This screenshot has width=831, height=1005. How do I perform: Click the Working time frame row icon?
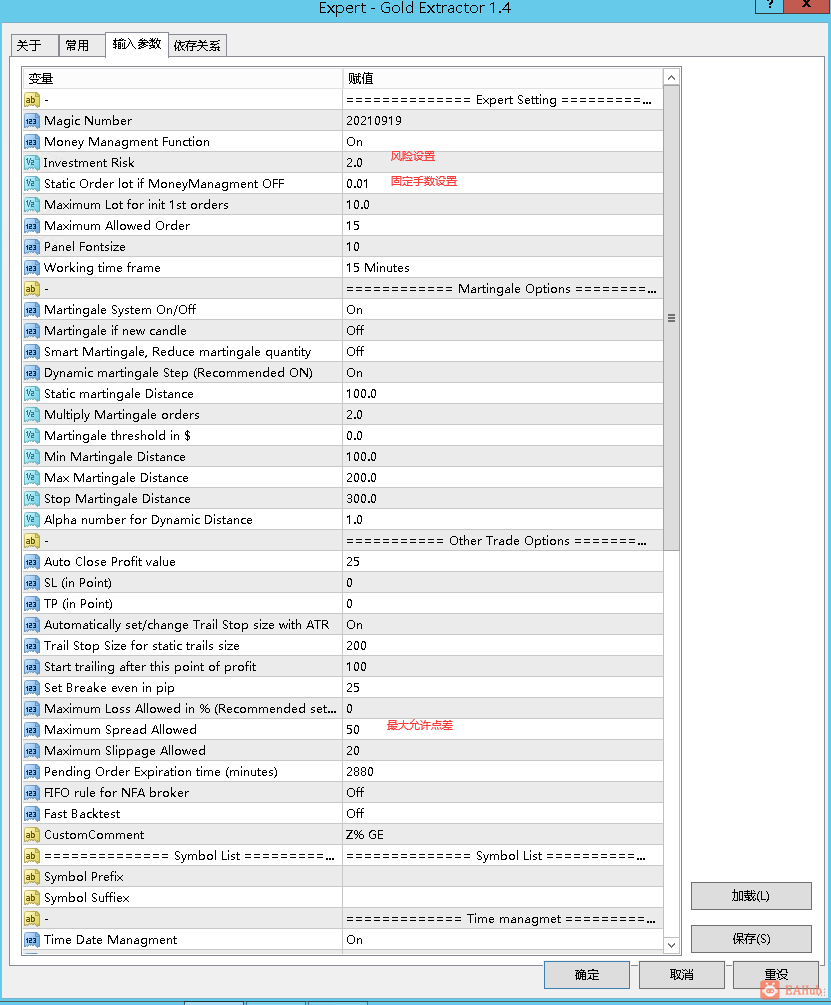tap(31, 268)
